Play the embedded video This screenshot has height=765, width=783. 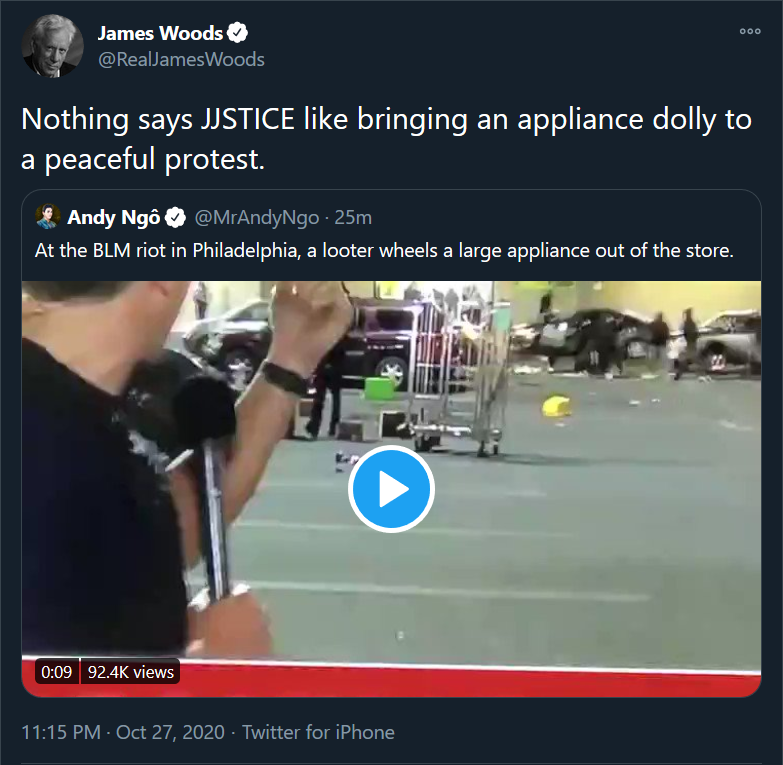point(391,488)
